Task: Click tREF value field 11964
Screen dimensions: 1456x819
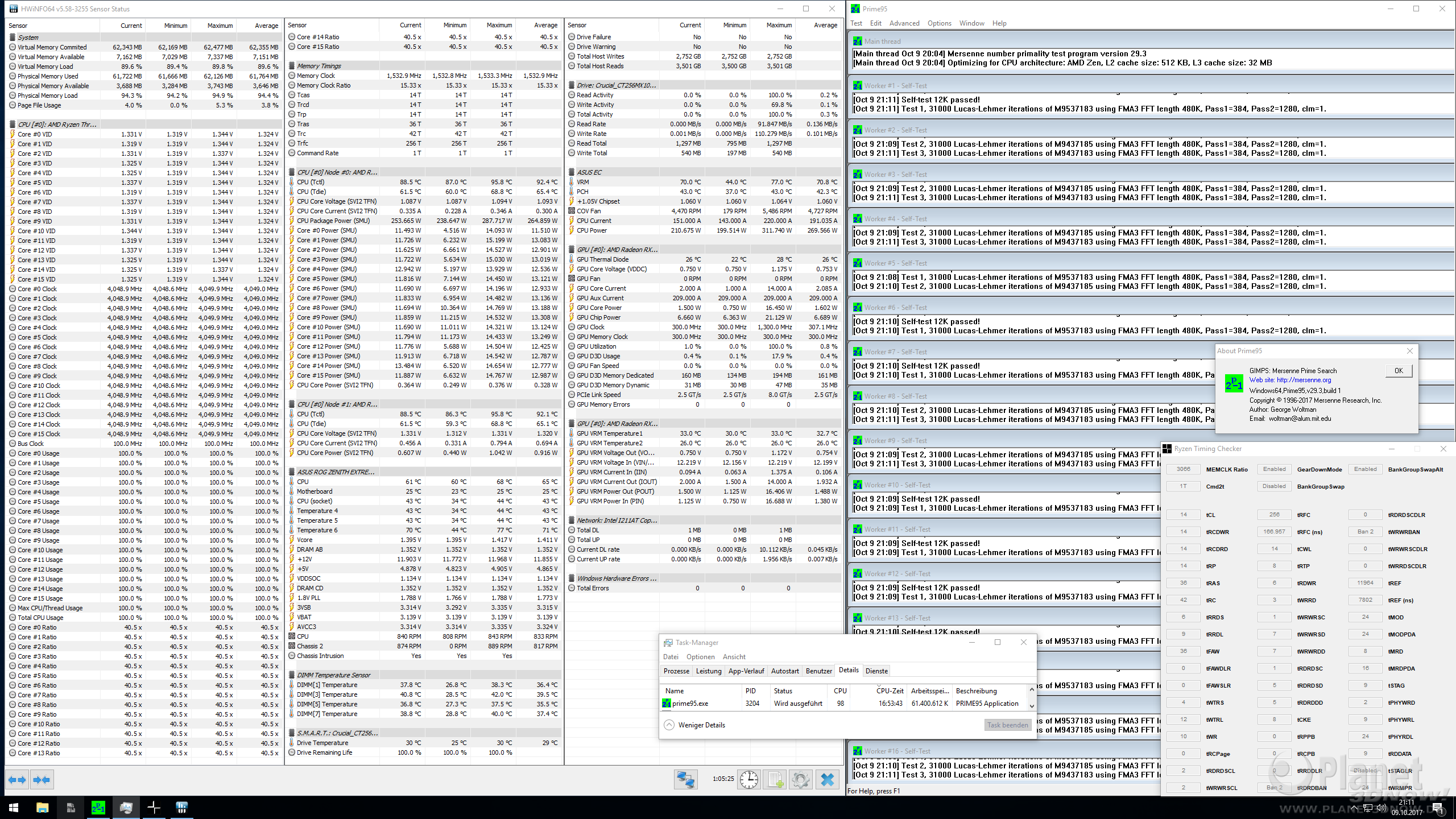Action: coord(1365,583)
